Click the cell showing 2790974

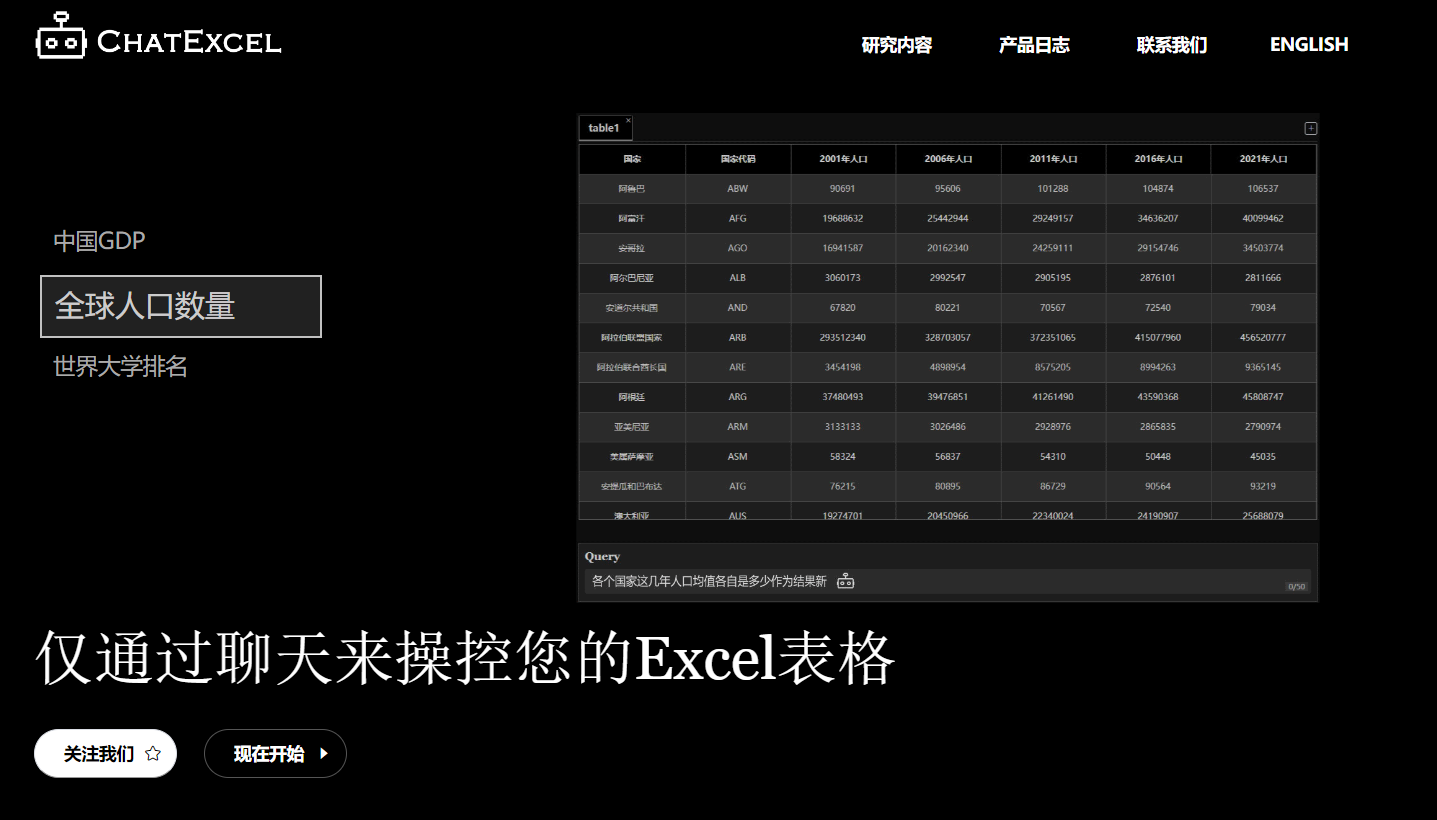1264,427
